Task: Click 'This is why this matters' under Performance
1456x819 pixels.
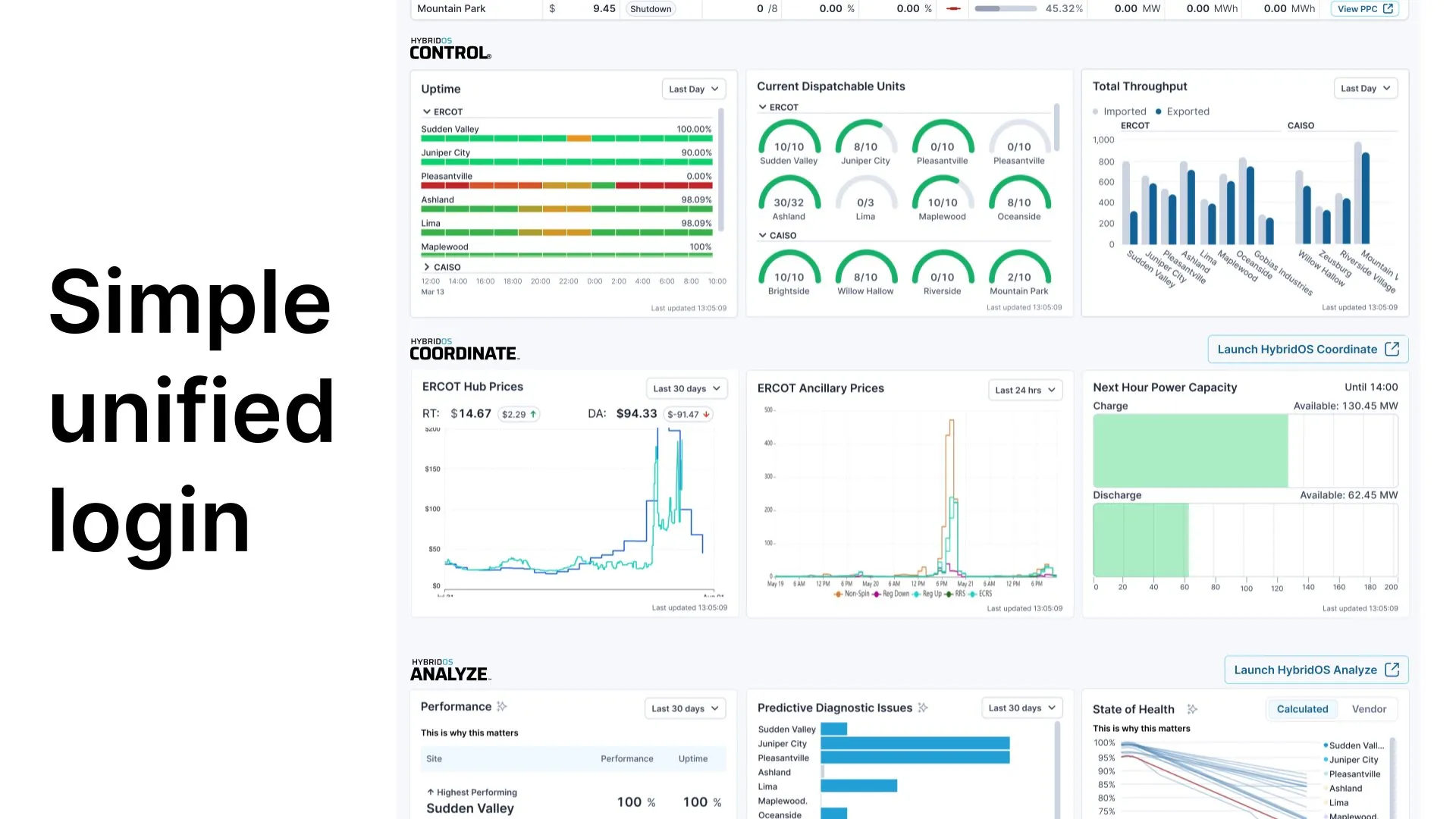Action: 469,733
